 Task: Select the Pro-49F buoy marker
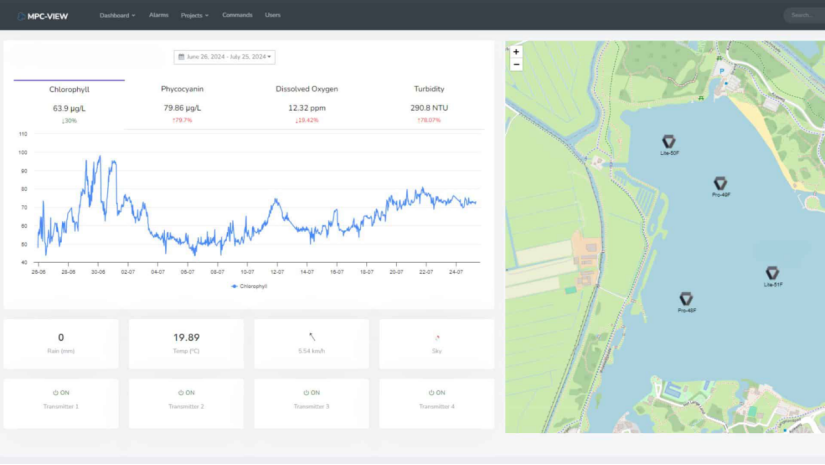[720, 183]
